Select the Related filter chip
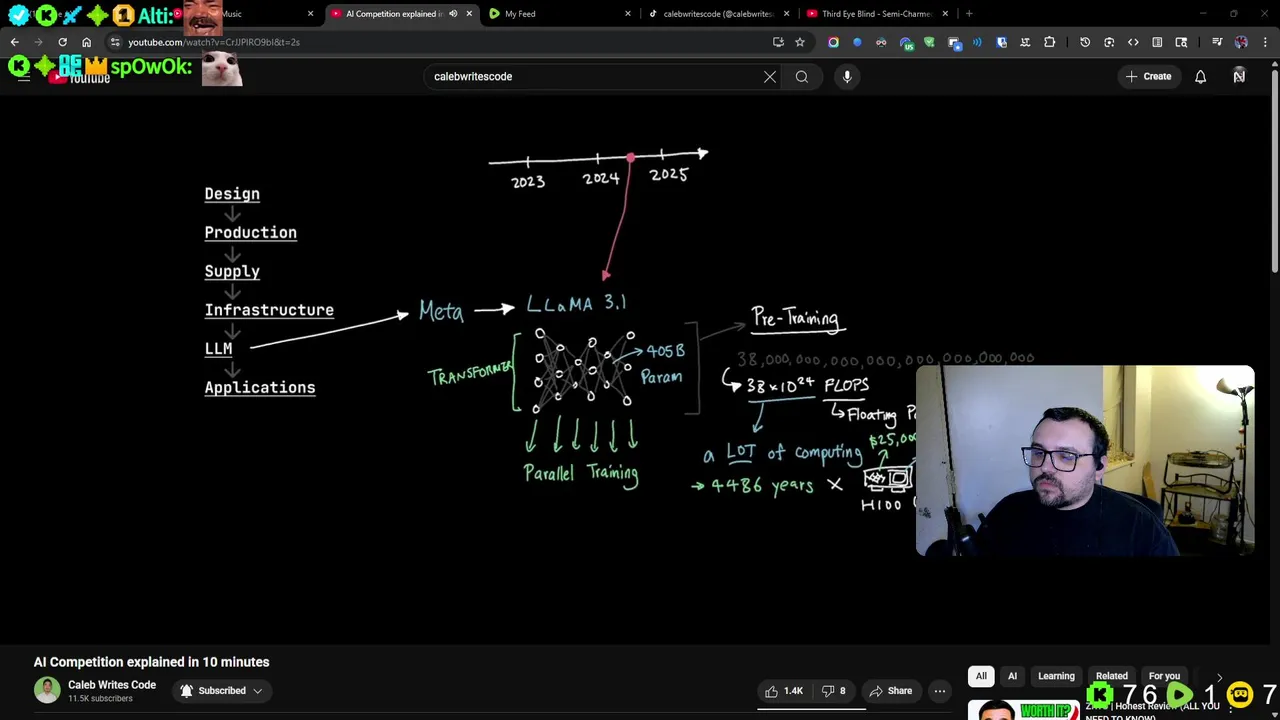1280x720 pixels. [1111, 676]
